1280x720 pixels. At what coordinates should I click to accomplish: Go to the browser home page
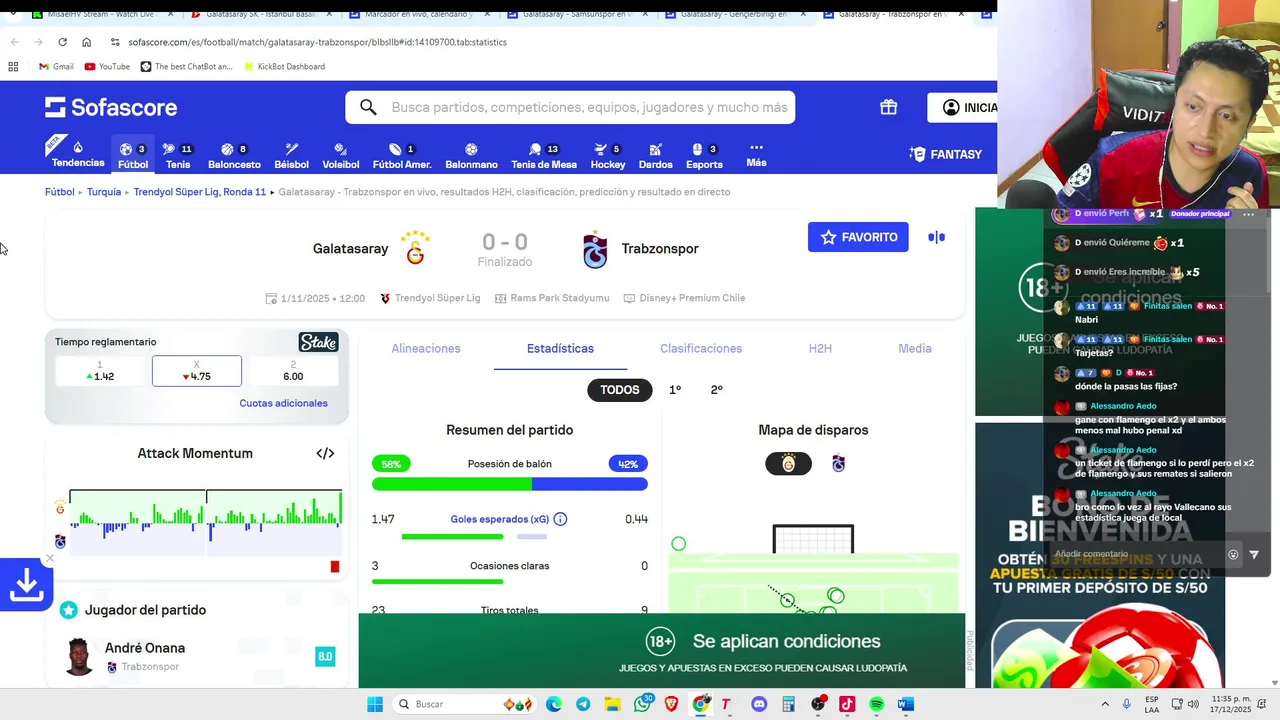(x=86, y=42)
